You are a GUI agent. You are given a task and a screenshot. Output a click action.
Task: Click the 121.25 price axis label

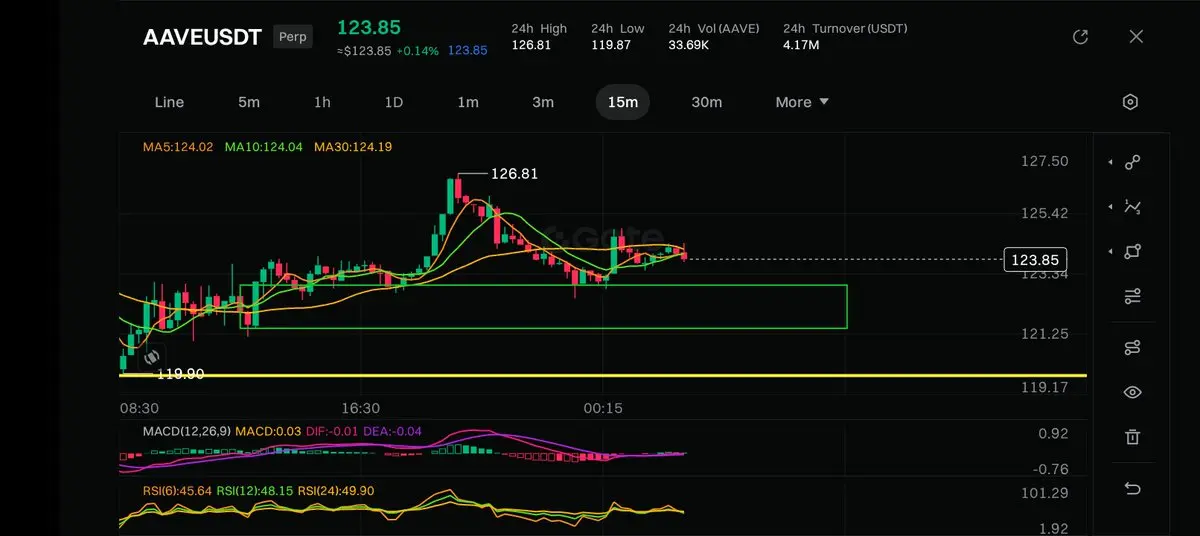click(x=1044, y=334)
